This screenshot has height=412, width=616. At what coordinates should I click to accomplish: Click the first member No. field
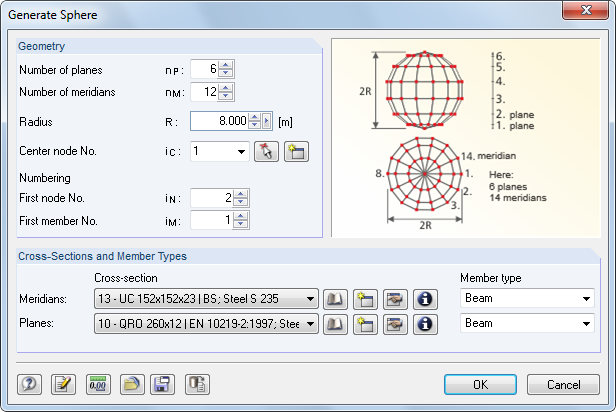(x=212, y=220)
